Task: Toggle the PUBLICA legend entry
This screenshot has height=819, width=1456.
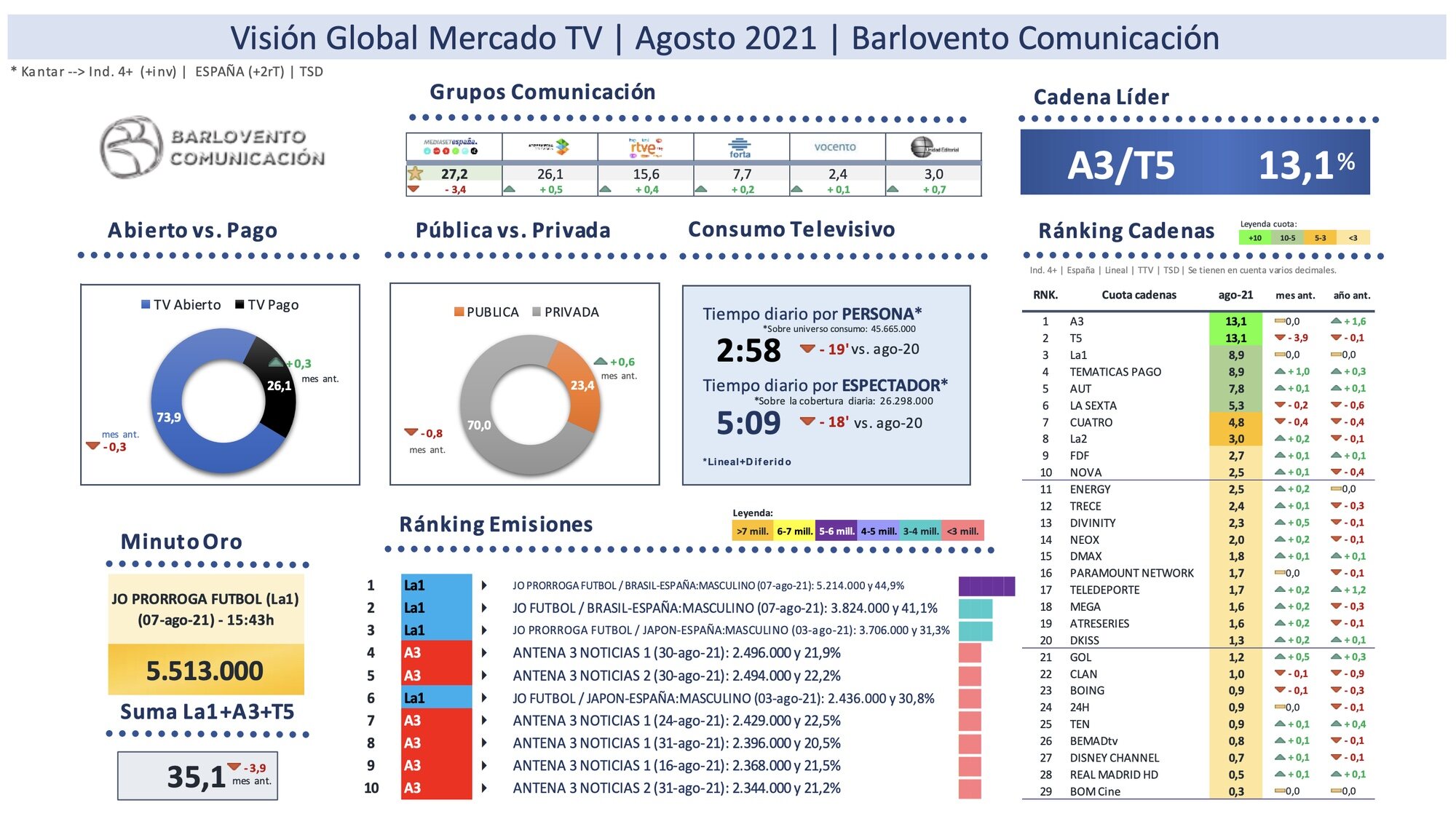Action: coord(486,312)
